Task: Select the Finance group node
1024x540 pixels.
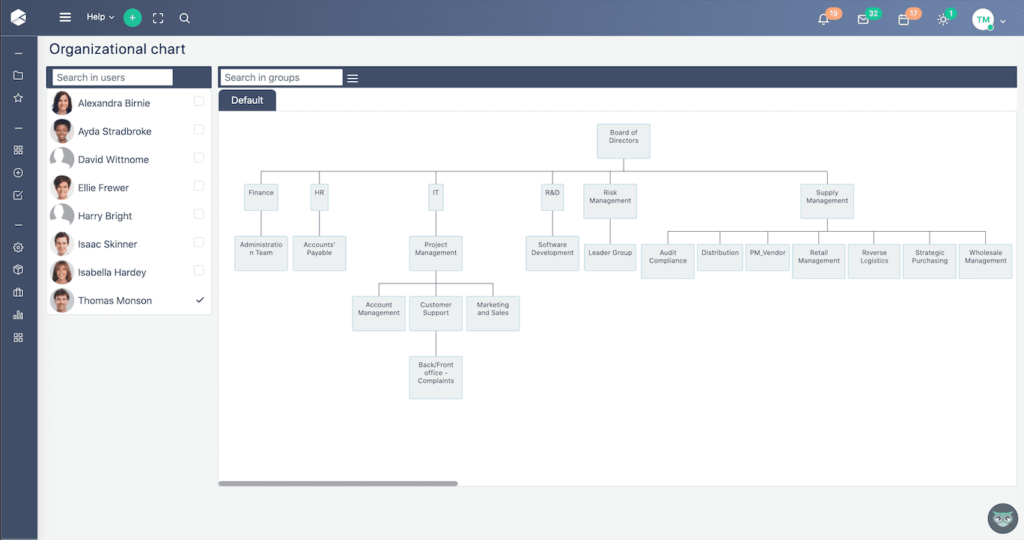Action: tap(261, 197)
